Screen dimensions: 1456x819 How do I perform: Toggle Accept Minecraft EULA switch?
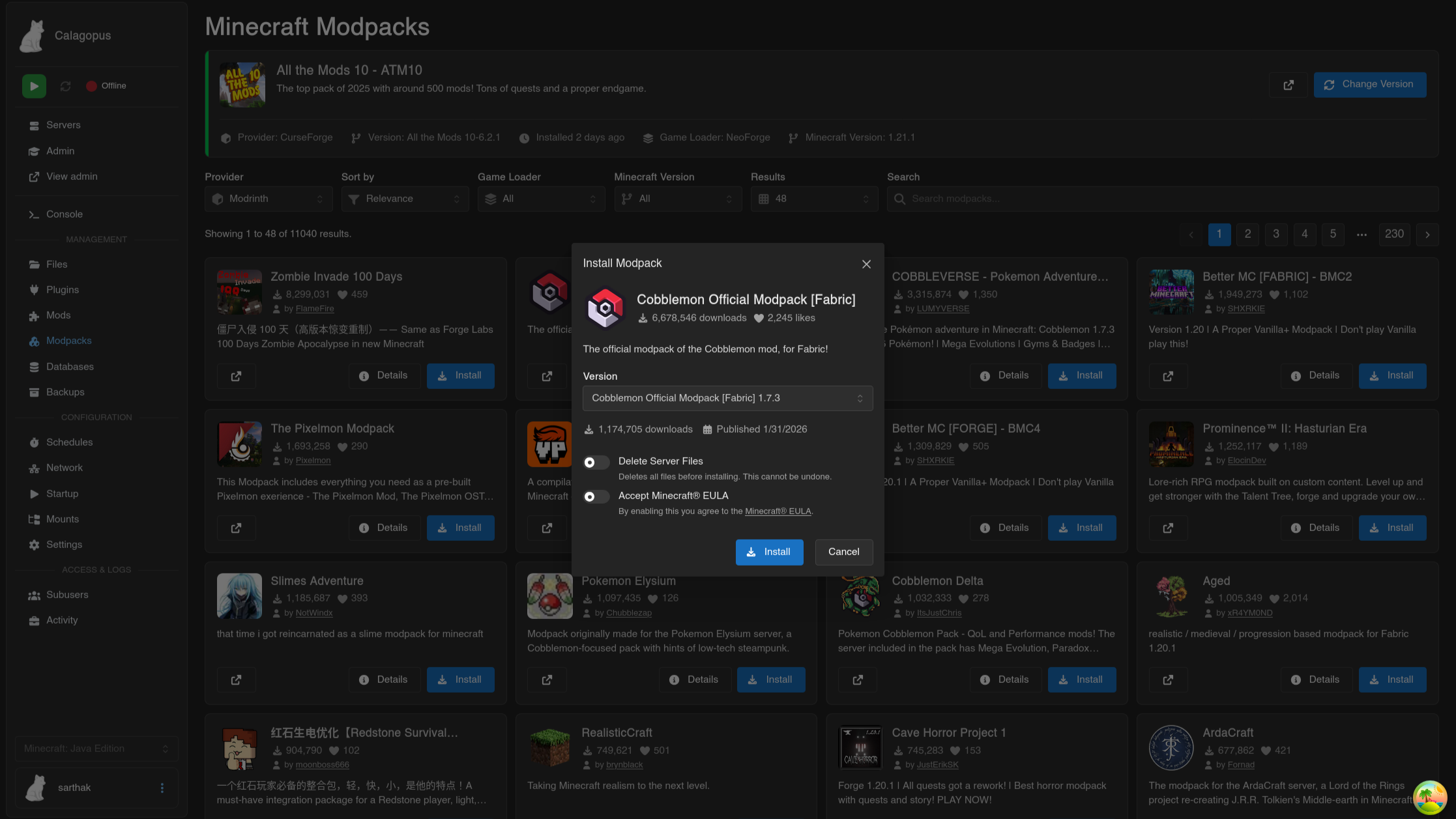point(596,496)
